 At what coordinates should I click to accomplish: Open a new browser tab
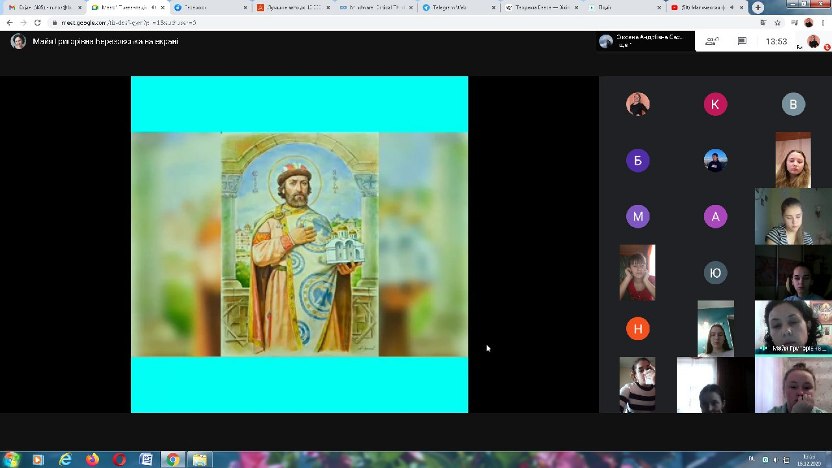coord(758,7)
